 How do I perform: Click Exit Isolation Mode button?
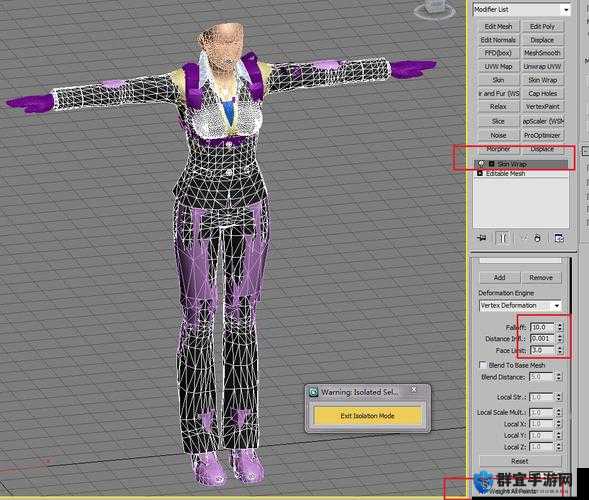367,416
